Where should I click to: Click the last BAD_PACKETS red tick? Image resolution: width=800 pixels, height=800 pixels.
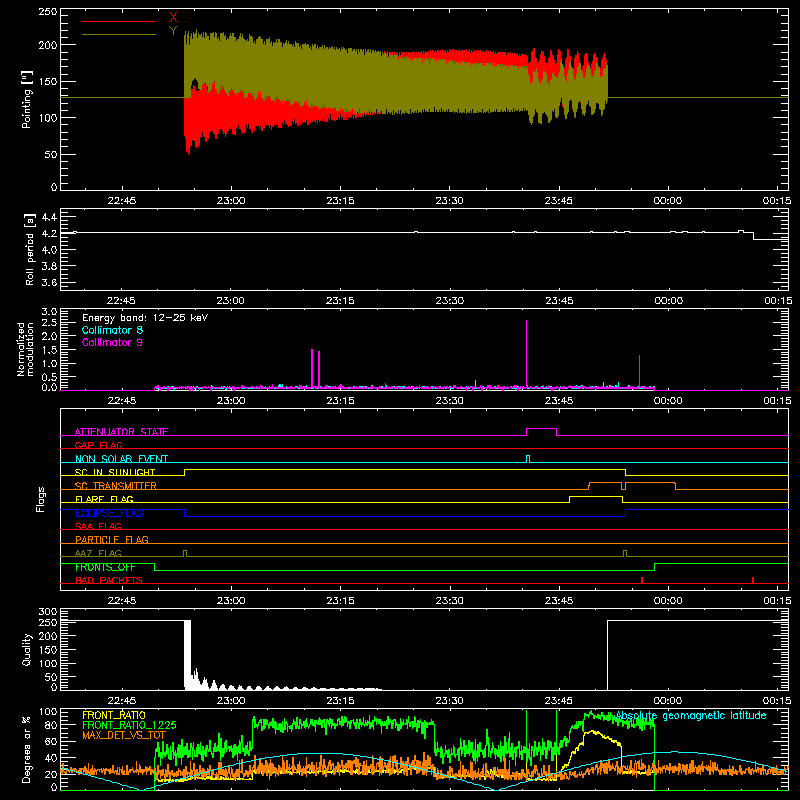[753, 580]
